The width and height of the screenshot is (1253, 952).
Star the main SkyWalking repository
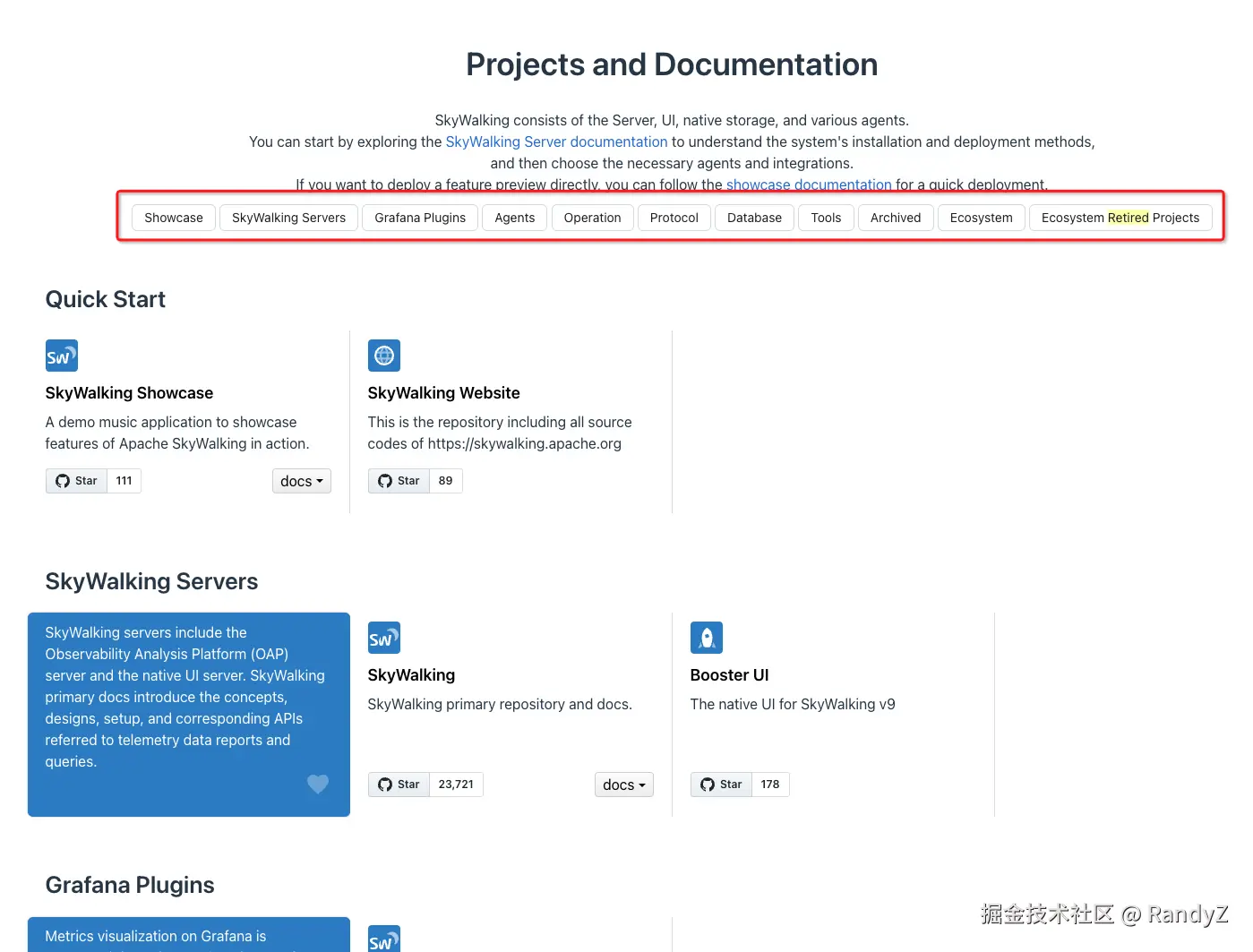click(399, 785)
